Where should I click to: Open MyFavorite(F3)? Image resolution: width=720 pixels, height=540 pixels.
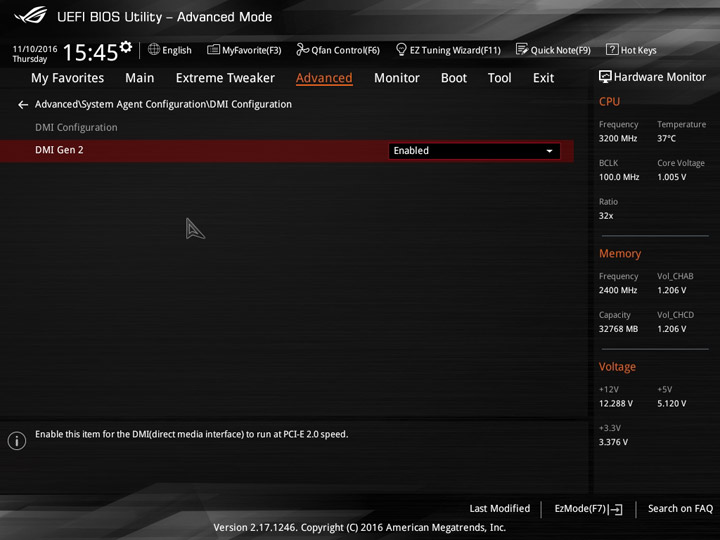tap(244, 50)
